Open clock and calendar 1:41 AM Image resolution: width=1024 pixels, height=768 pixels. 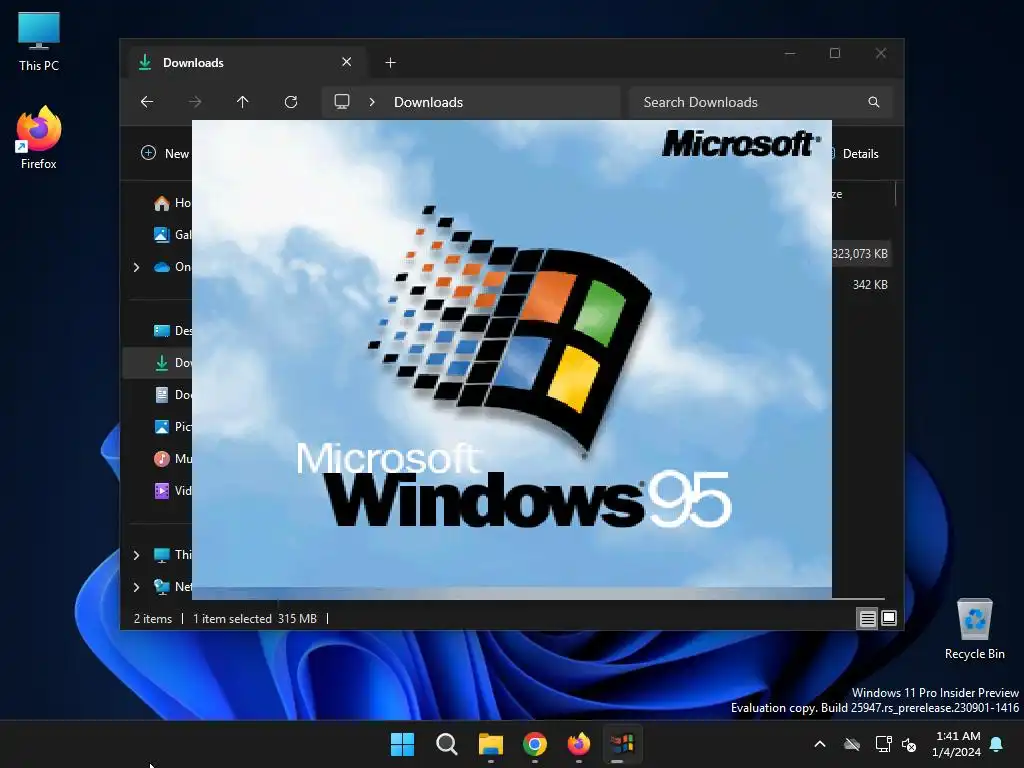tap(957, 744)
